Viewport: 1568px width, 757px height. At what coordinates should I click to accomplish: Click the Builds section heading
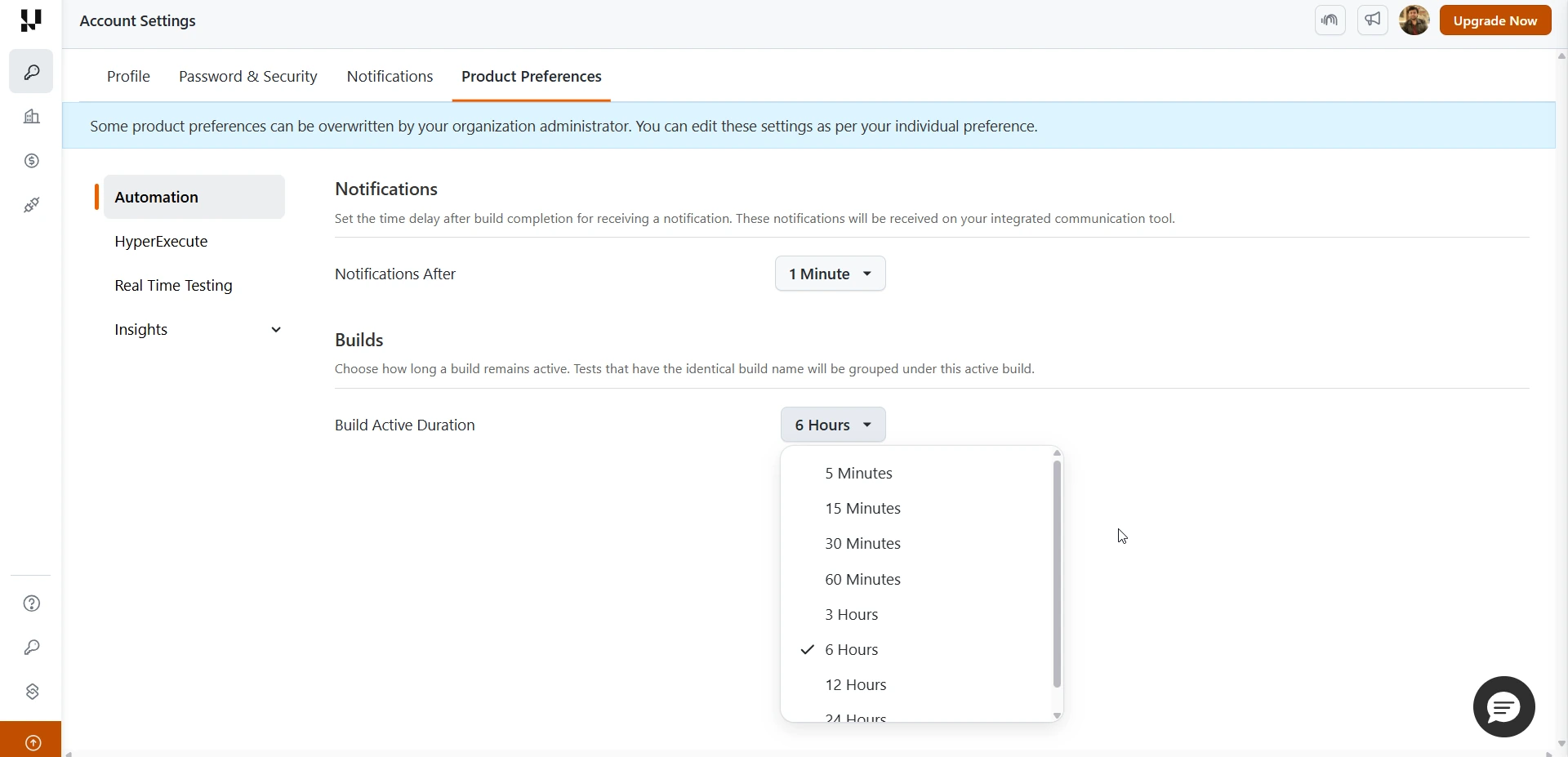[359, 340]
